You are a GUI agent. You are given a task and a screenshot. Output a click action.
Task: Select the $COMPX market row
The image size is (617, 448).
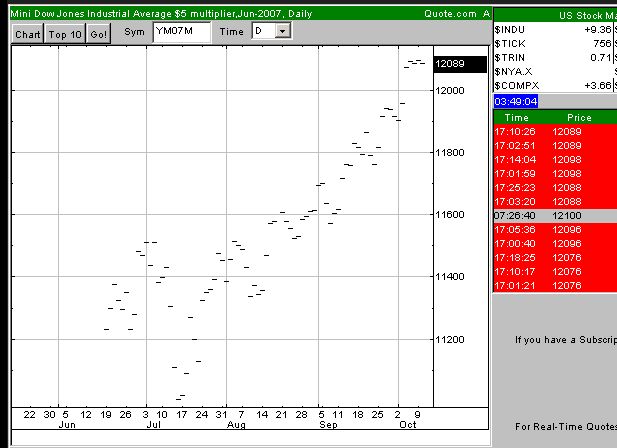(x=553, y=86)
